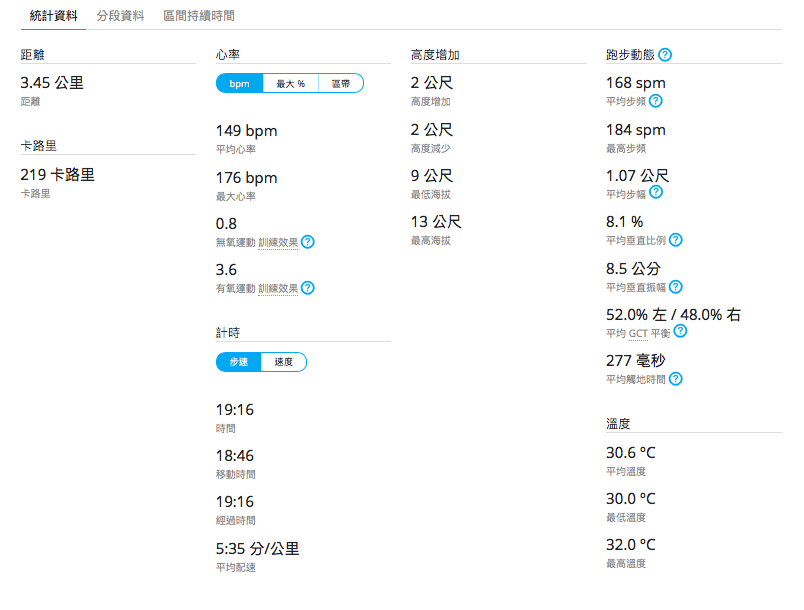Switch timing display to 速度
The image size is (804, 610).
coord(284,362)
